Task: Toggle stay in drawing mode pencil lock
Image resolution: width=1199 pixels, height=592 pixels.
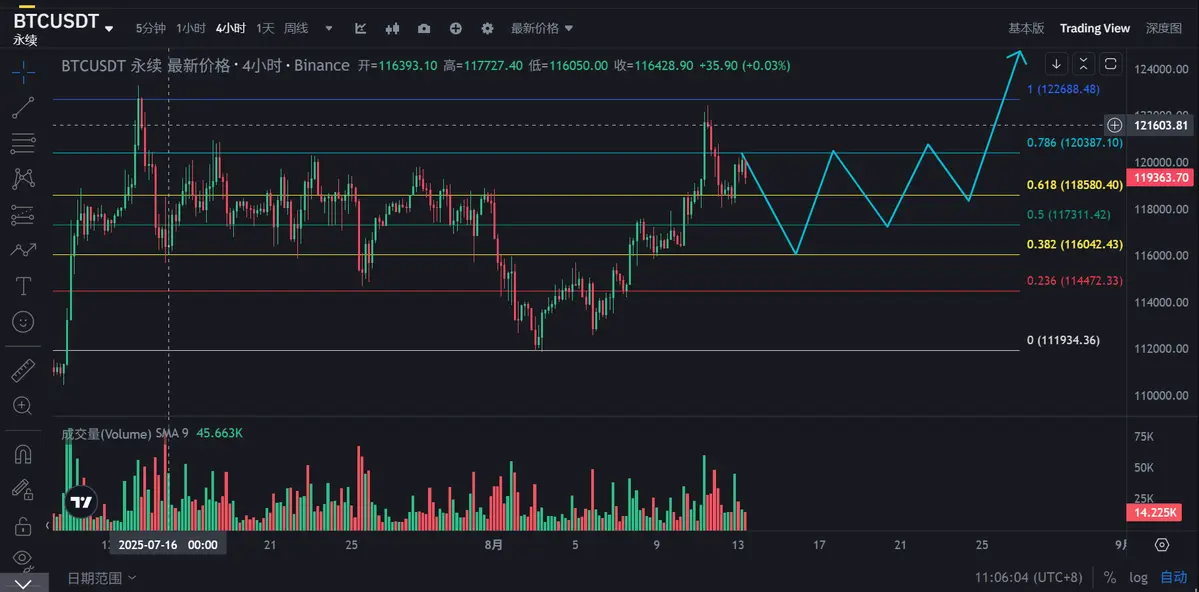Action: [x=23, y=490]
